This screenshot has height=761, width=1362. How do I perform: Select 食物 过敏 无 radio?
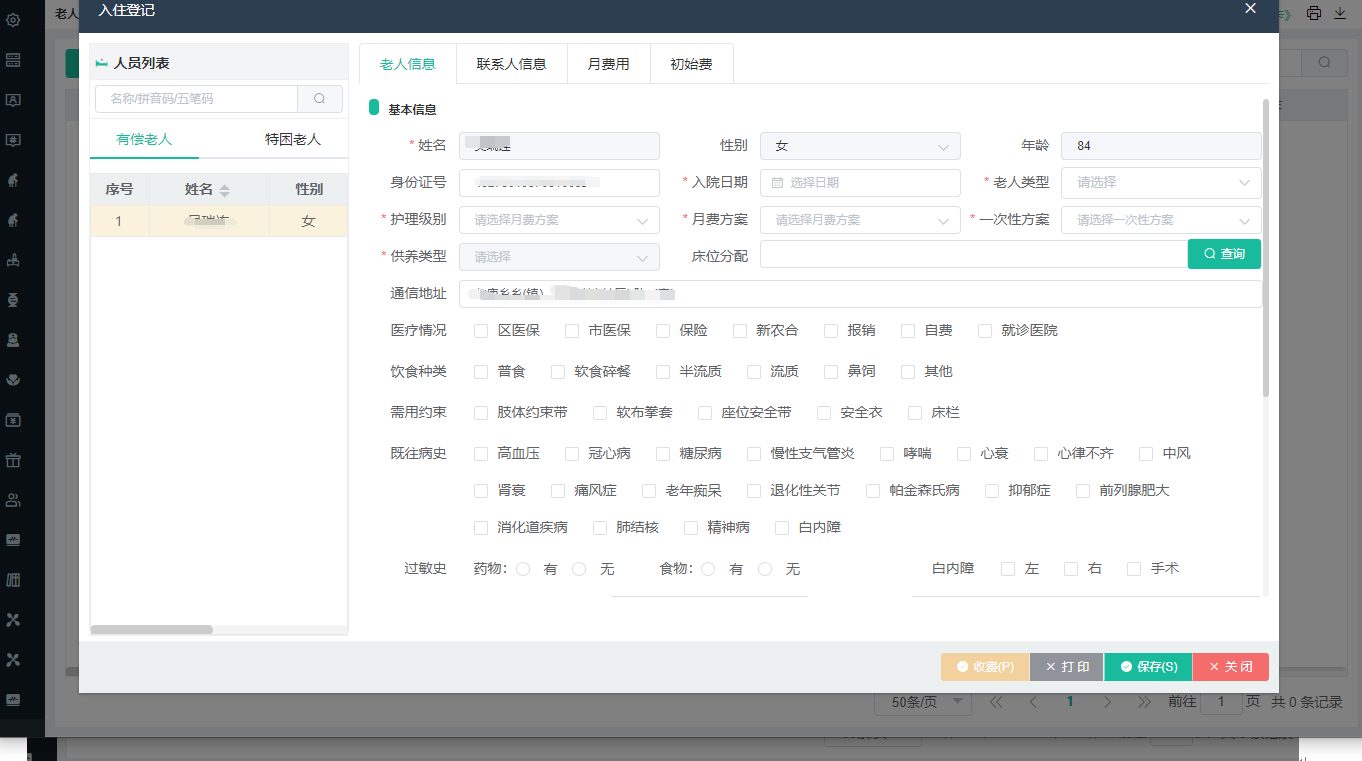click(765, 568)
